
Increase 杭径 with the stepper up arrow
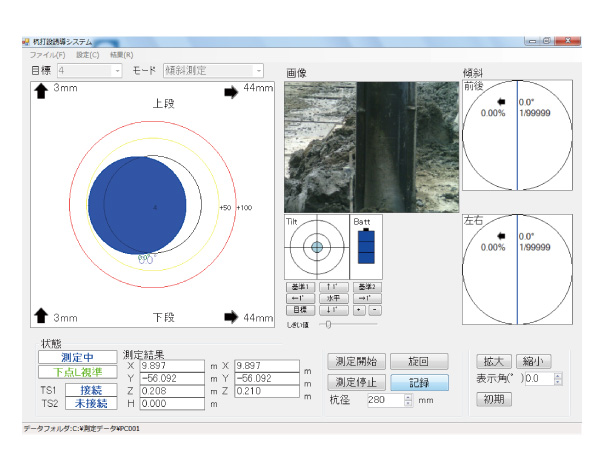tap(408, 397)
